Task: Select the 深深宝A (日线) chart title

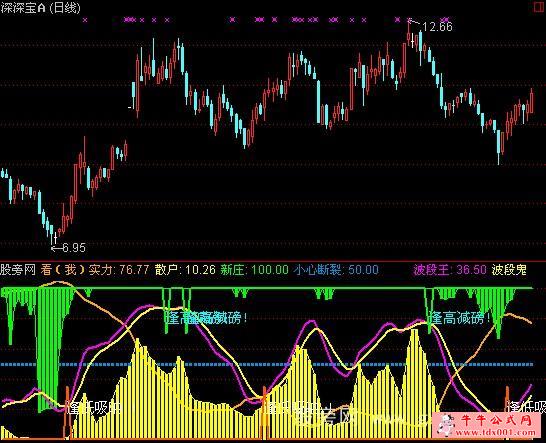Action: pos(40,8)
